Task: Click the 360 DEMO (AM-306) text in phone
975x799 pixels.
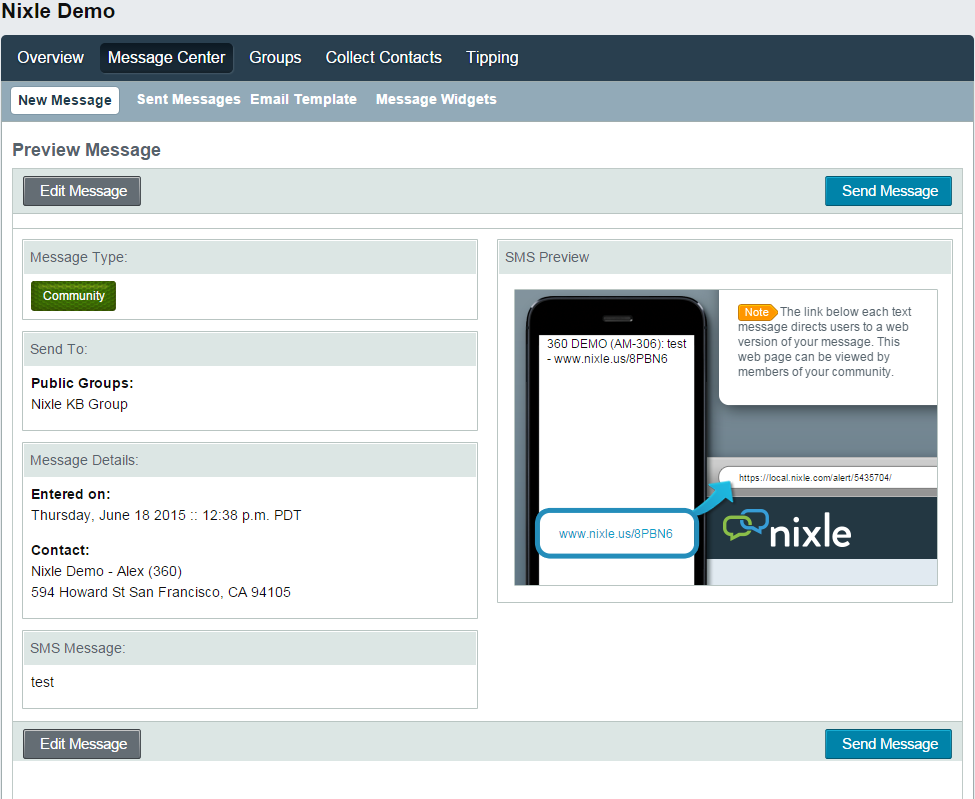Action: click(x=617, y=351)
